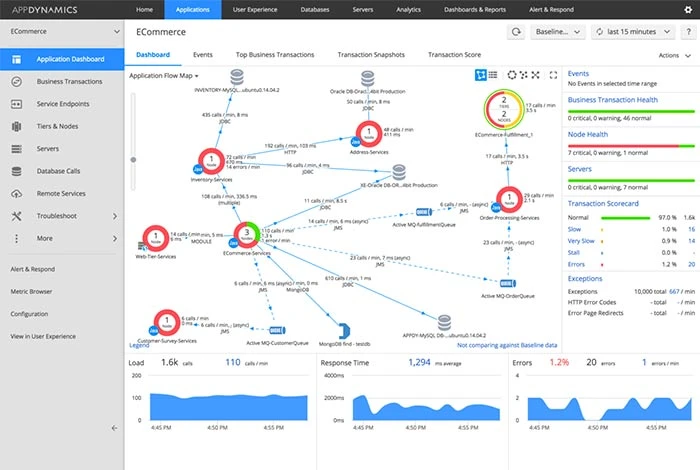Click the More dots icon in sidebar
700x470 pixels.
click(x=17, y=238)
